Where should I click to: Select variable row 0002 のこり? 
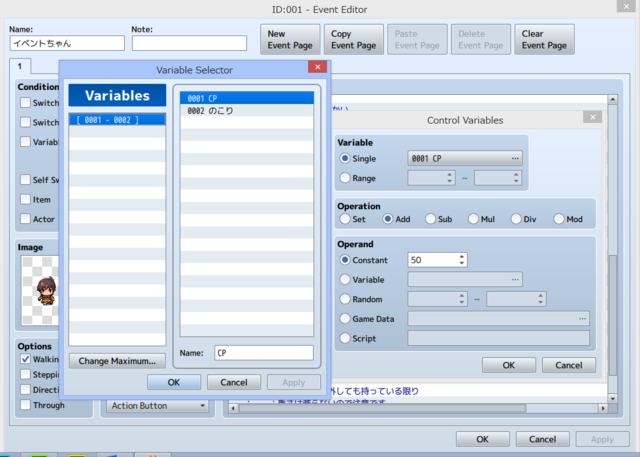pos(247,111)
